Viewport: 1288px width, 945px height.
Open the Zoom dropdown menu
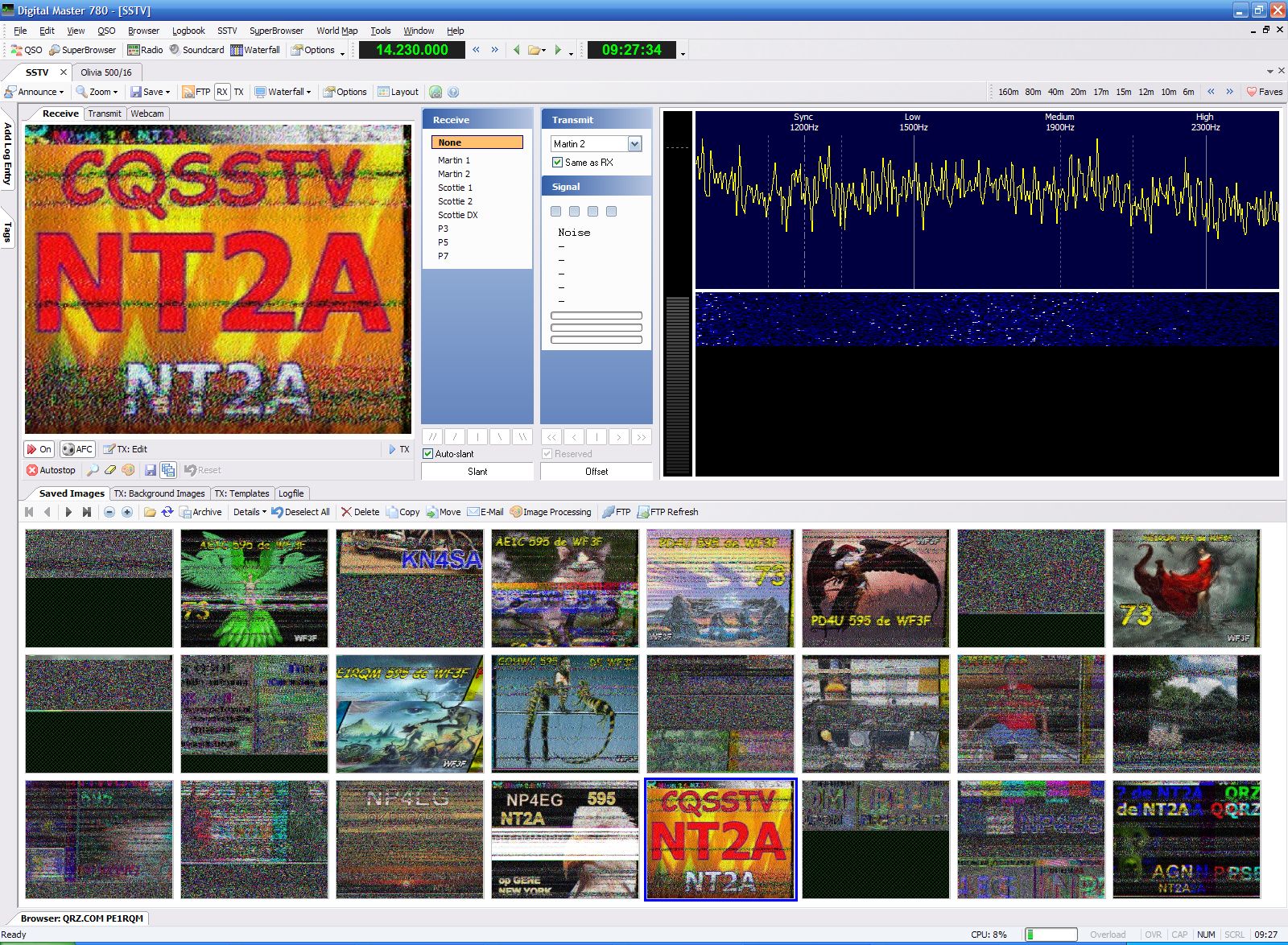[x=97, y=92]
